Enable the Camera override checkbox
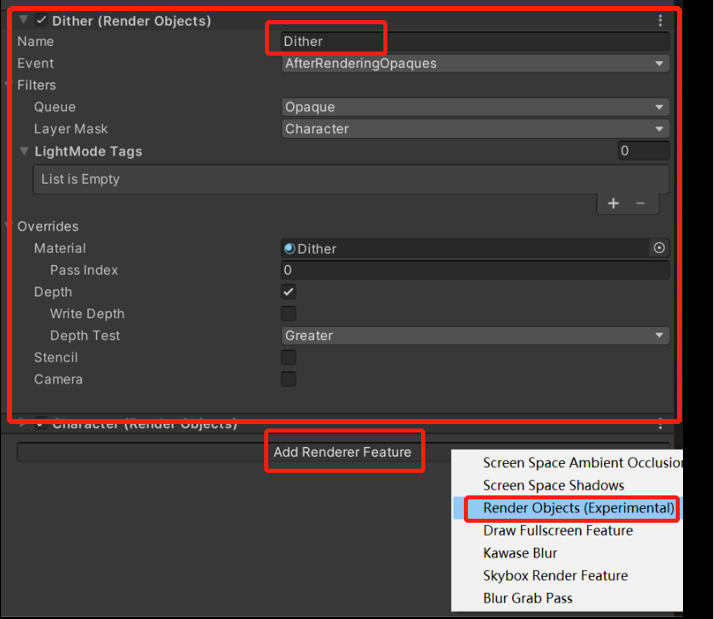The image size is (714, 619). click(289, 380)
